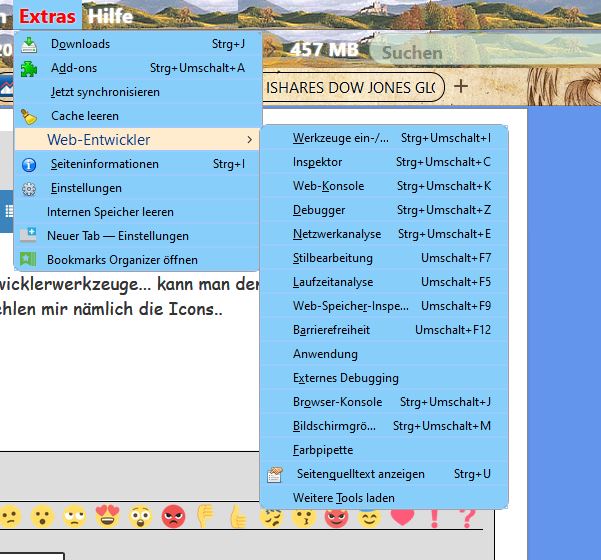601x560 pixels.
Task: Click the 457 MB memory indicator
Action: pyautogui.click(x=324, y=50)
